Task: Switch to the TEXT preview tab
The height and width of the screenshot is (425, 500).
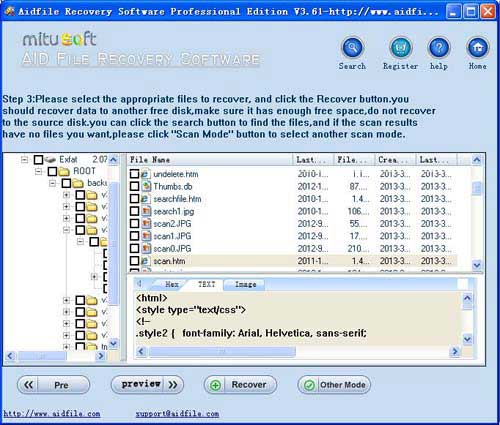Action: point(206,284)
